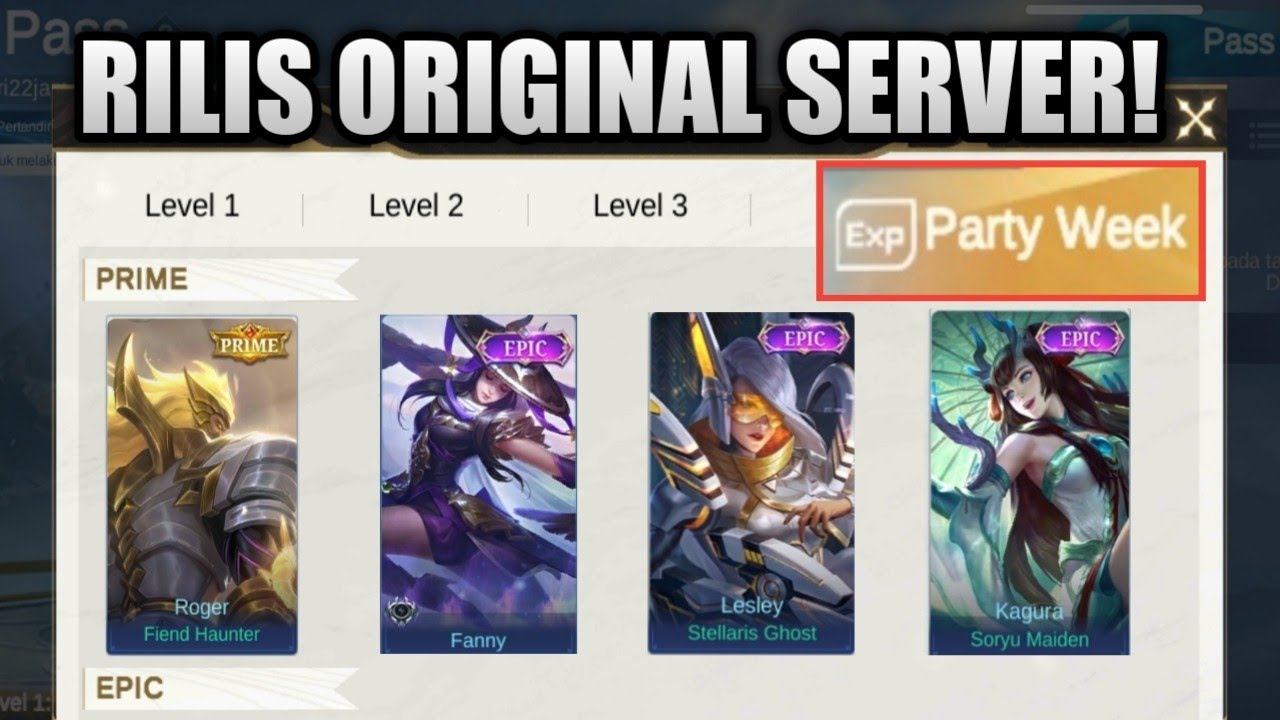Open Roger Fiend Haunter skin card
1280x720 pixels.
[202, 485]
